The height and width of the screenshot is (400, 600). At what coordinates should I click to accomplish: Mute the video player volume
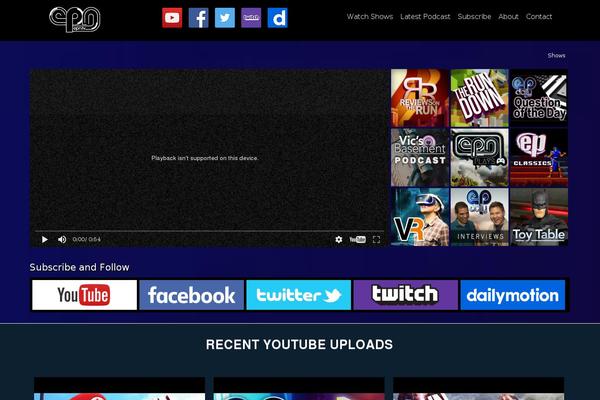(x=62, y=239)
